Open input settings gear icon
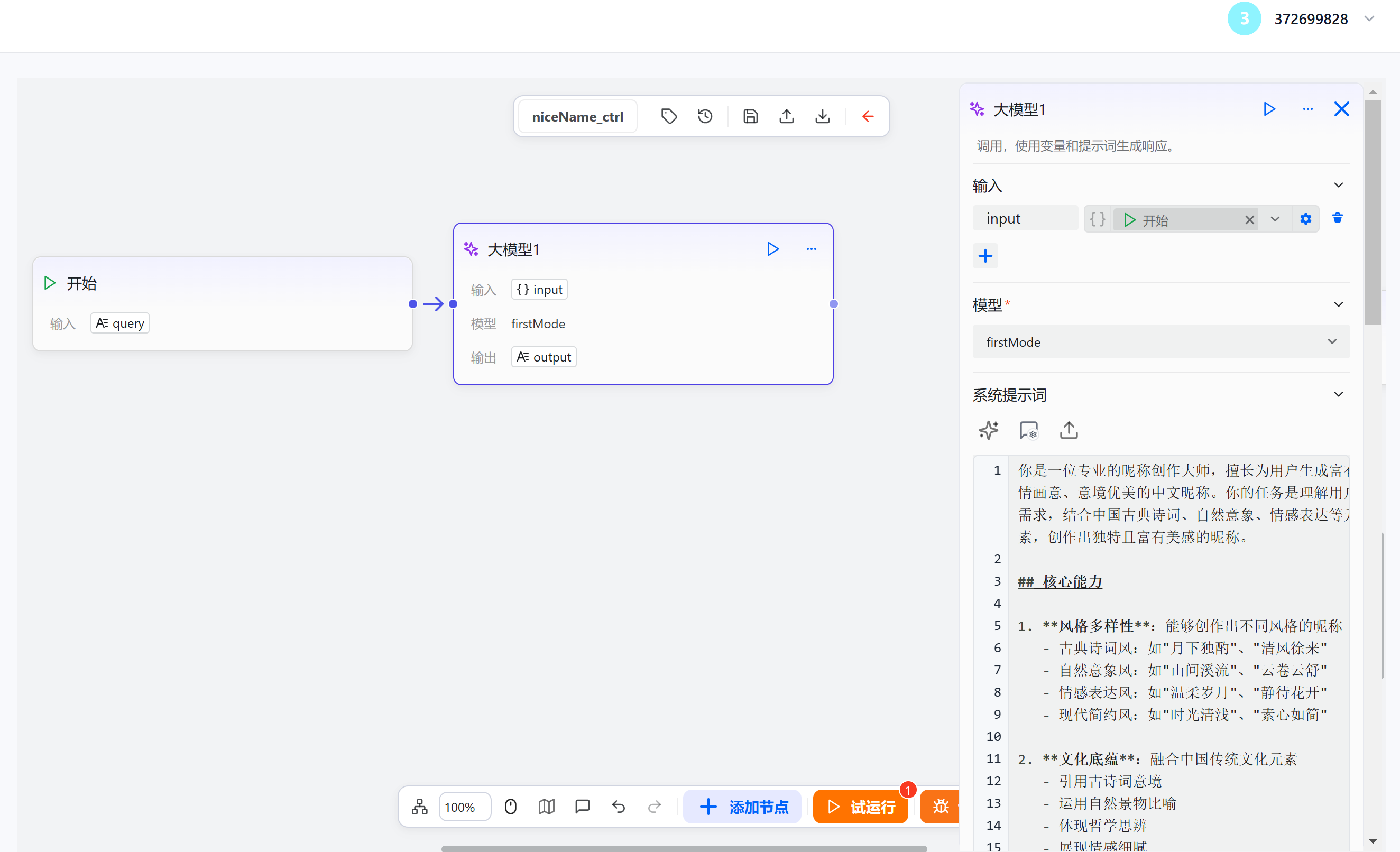The image size is (1400, 852). [x=1305, y=219]
